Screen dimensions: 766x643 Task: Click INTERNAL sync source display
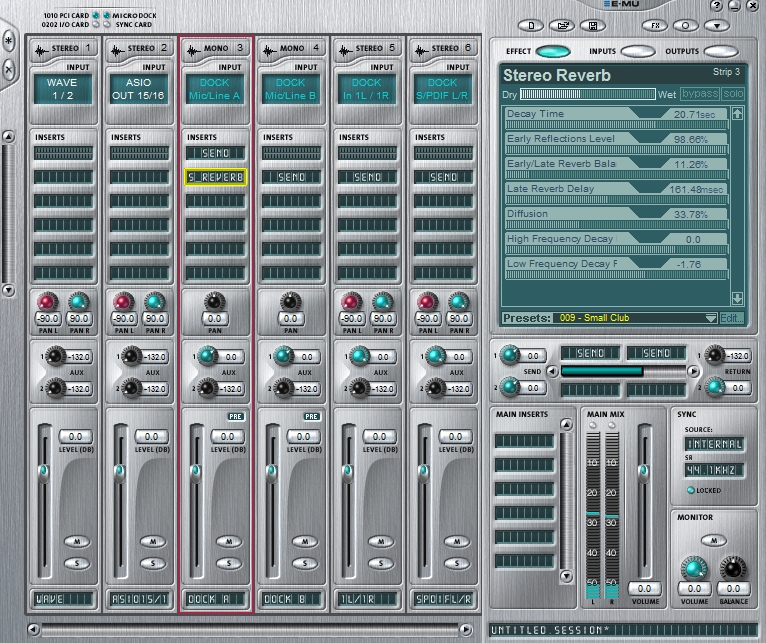(714, 444)
